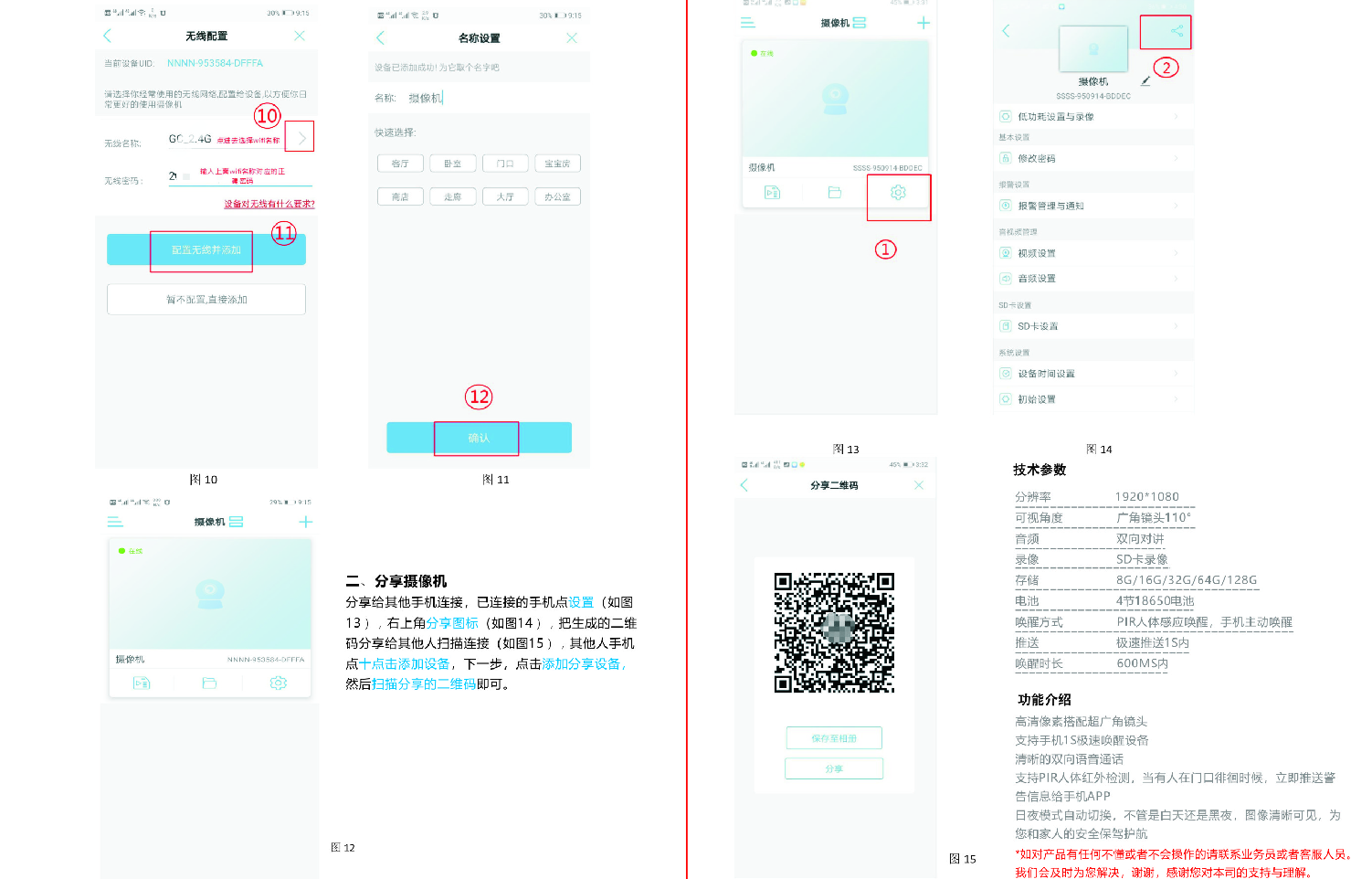Tap the pencil edit icon beside 摄像机 name
This screenshot has width=1372, height=879.
pos(1145,81)
